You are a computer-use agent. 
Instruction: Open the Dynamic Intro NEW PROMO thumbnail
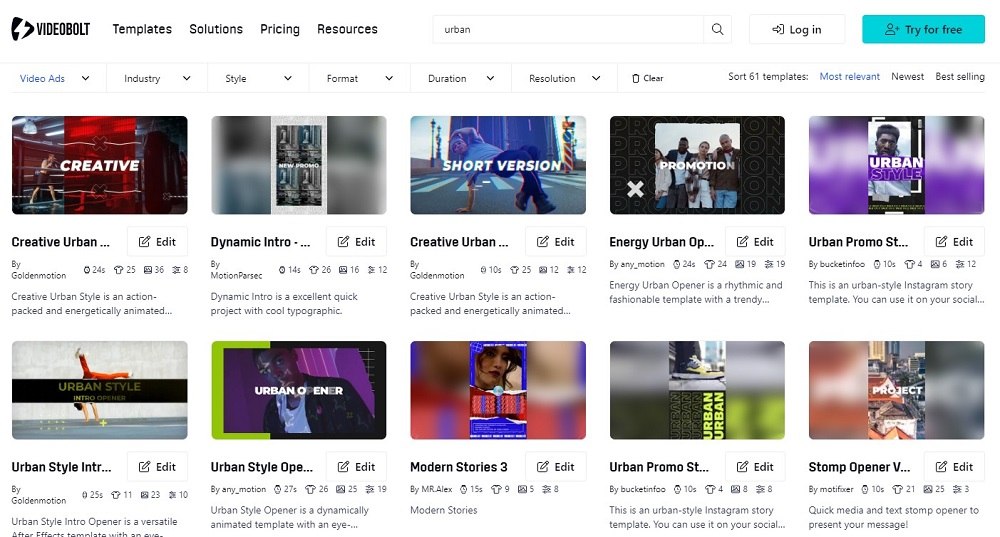[x=298, y=165]
